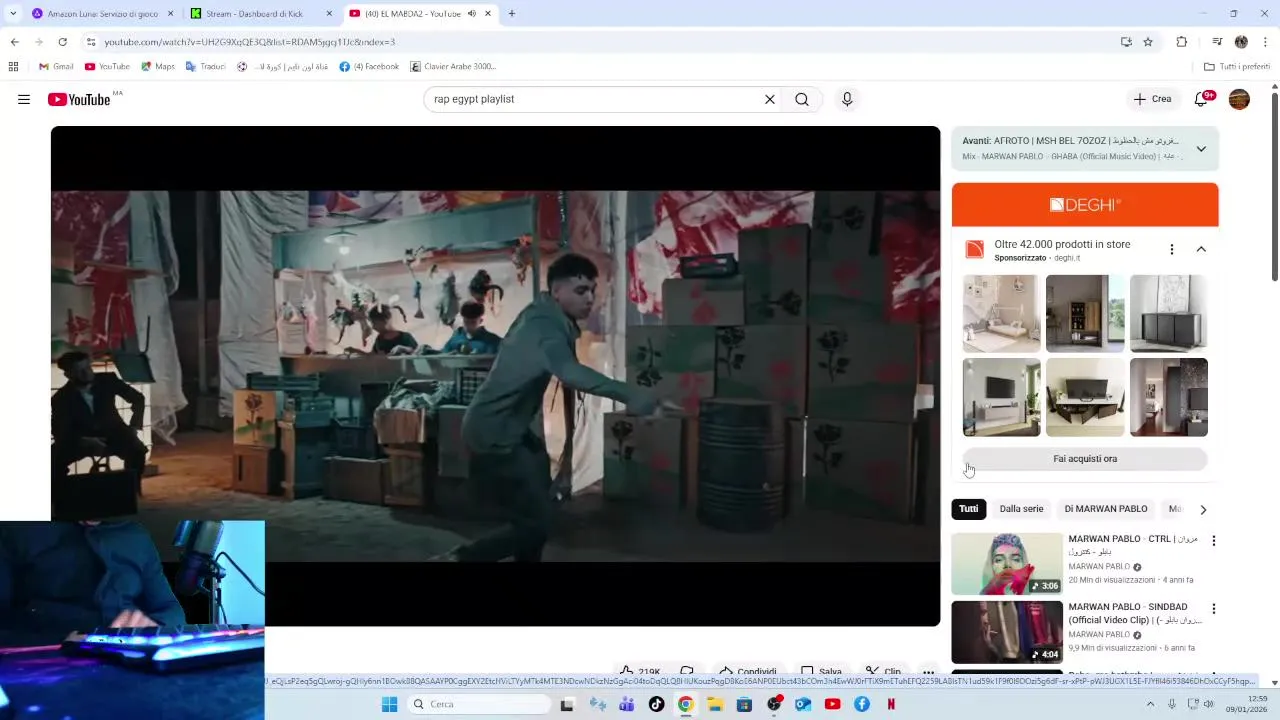This screenshot has height=720, width=1280.
Task: Open the Chrome media controls icon
Action: pos(1217,42)
